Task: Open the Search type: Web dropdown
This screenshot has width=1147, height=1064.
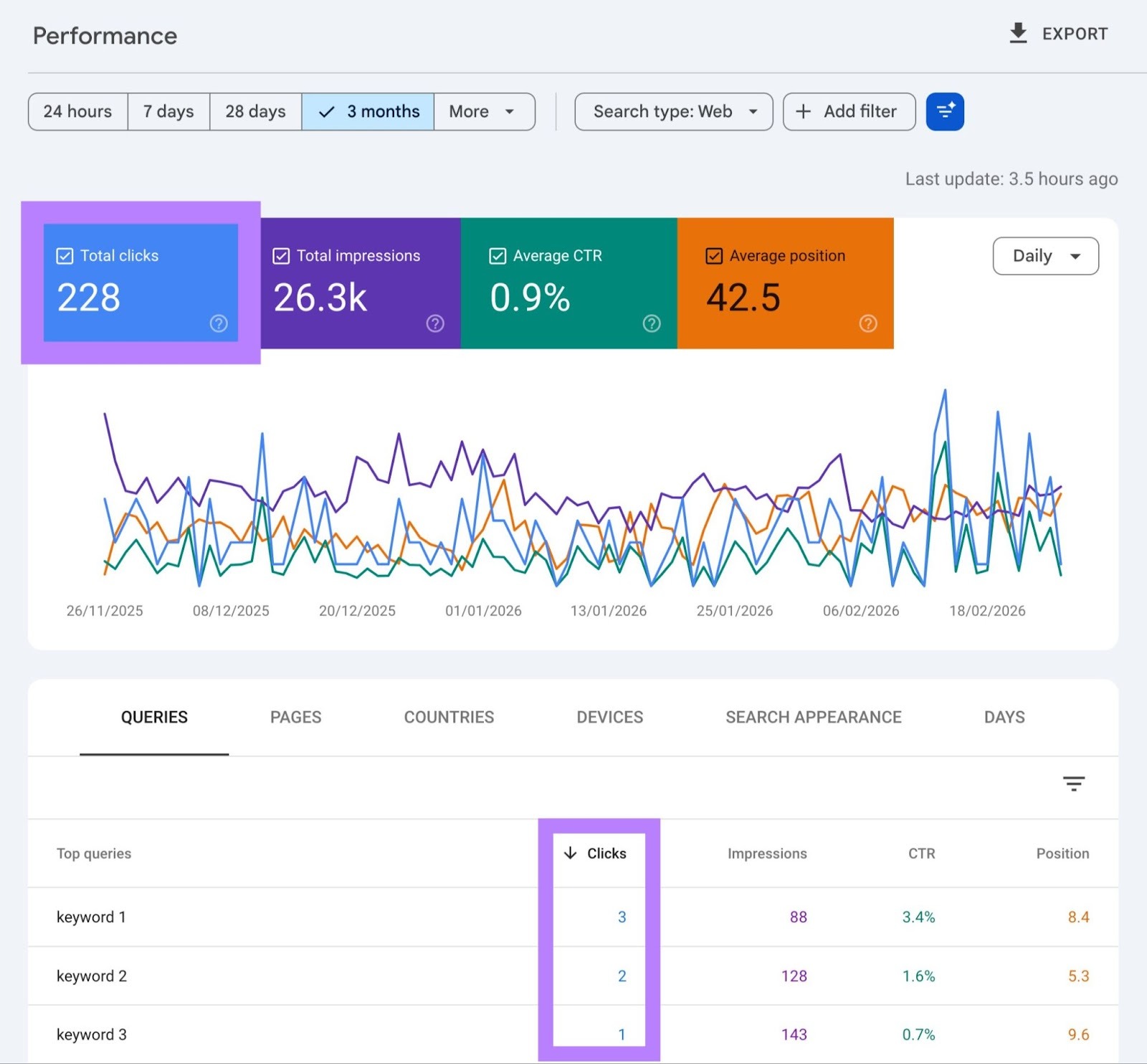Action: pyautogui.click(x=672, y=111)
